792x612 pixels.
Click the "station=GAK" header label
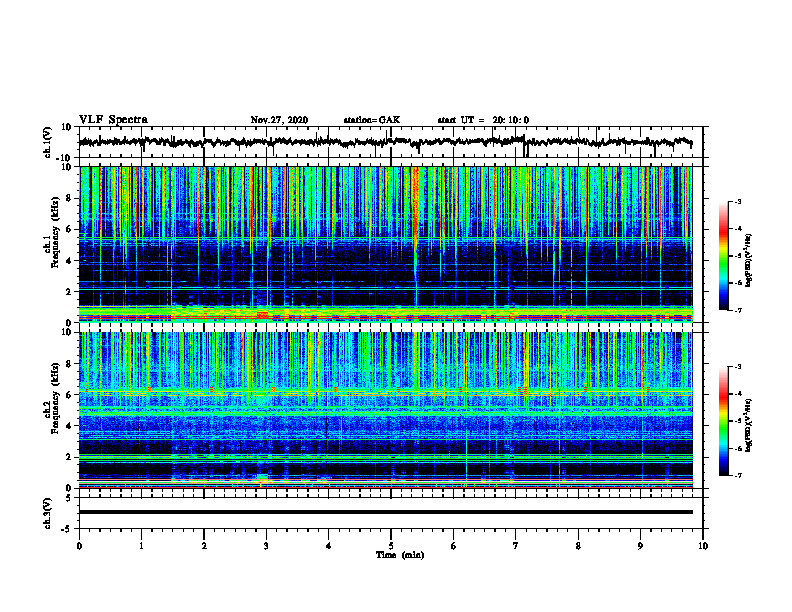(x=372, y=120)
